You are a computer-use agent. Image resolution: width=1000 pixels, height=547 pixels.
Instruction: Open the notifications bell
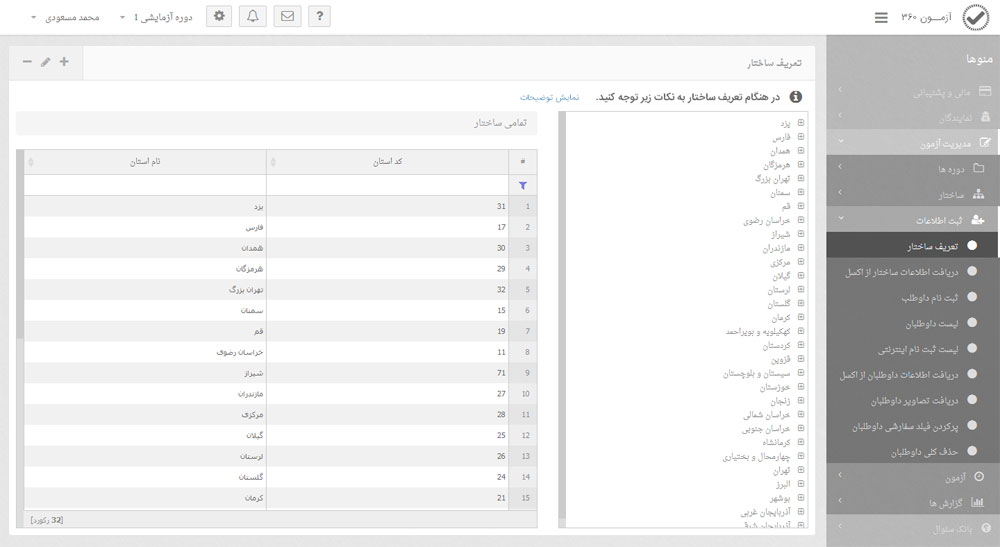click(x=253, y=17)
